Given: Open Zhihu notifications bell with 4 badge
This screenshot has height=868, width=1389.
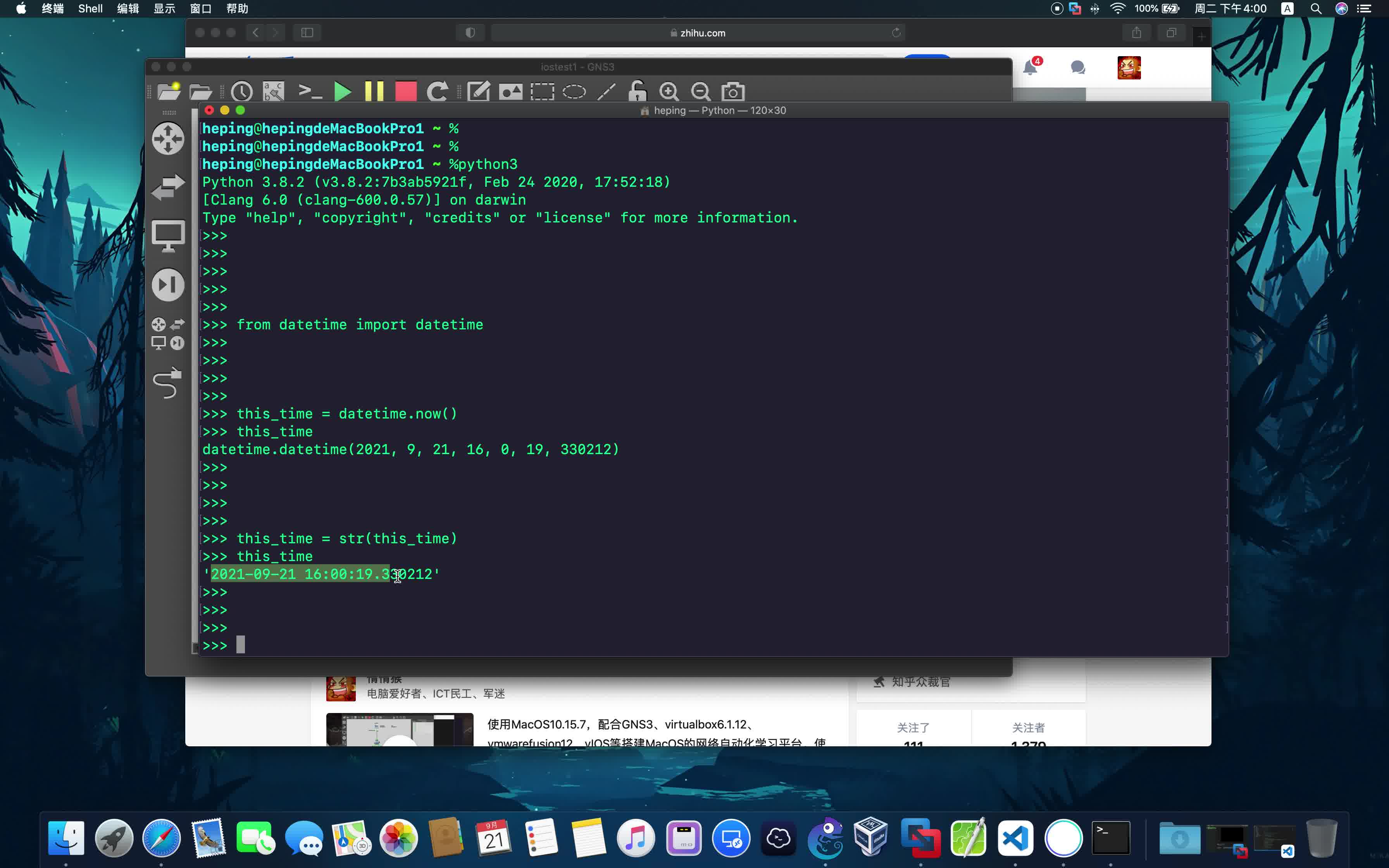Looking at the screenshot, I should tap(1031, 67).
